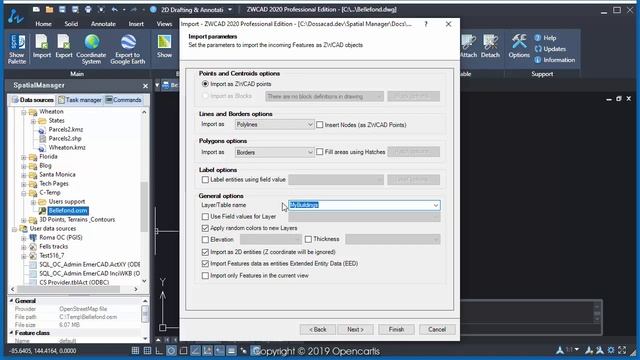The image size is (640, 360).
Task: Click the save quick-access icon
Action: point(62,9)
